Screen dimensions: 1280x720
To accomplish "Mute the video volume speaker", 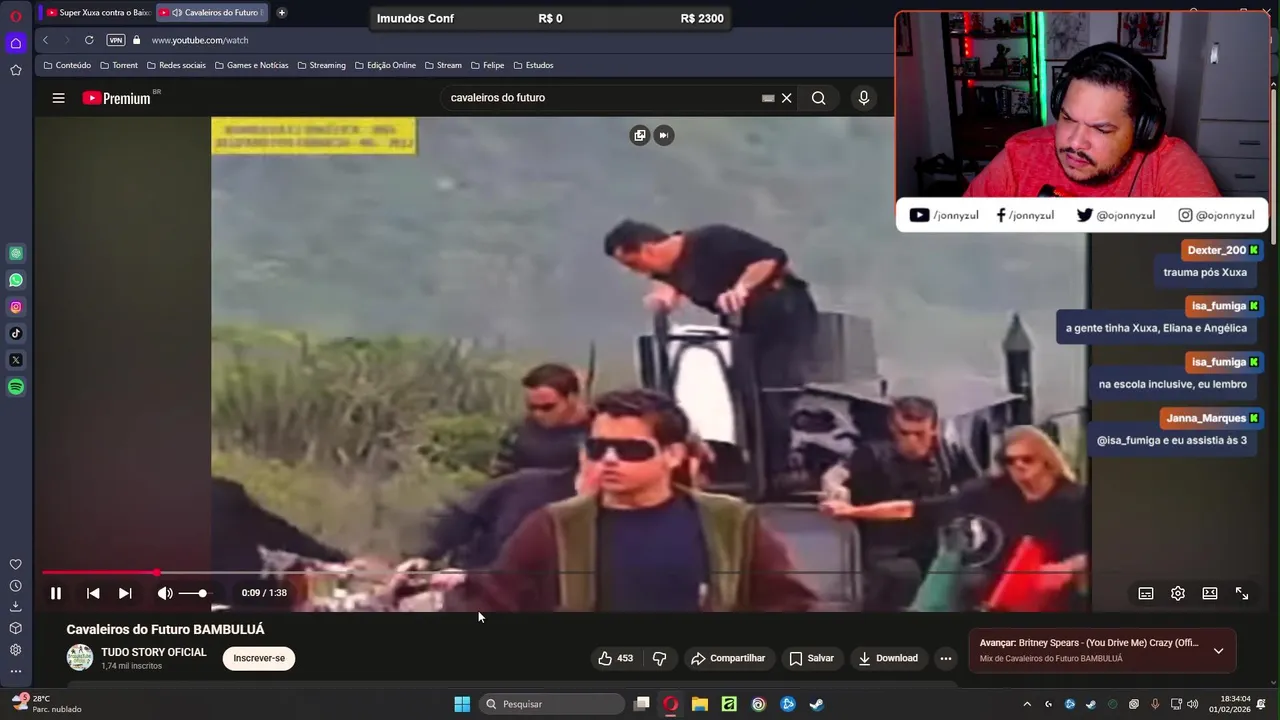I will 165,593.
